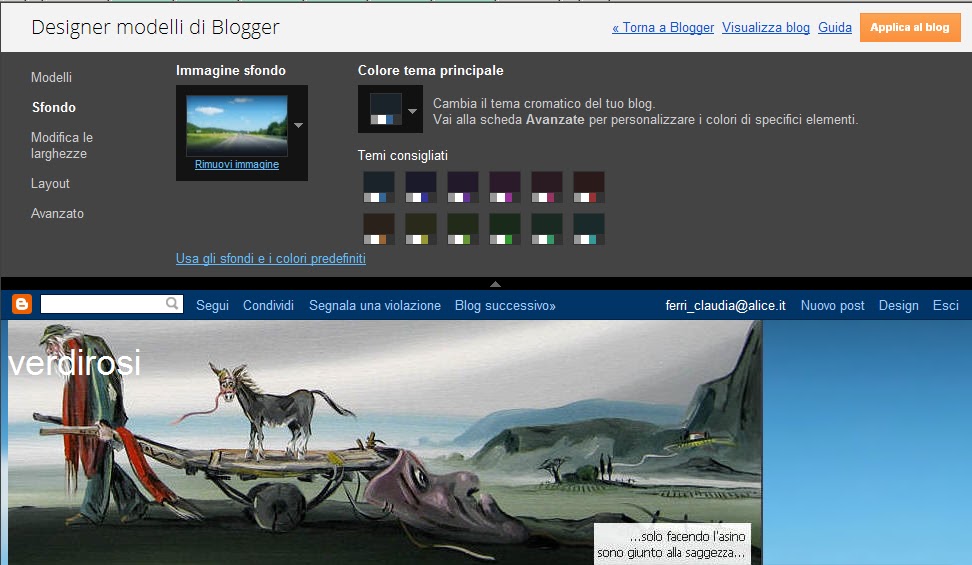Click the Applica al blog button
This screenshot has height=565, width=972.
(x=909, y=27)
